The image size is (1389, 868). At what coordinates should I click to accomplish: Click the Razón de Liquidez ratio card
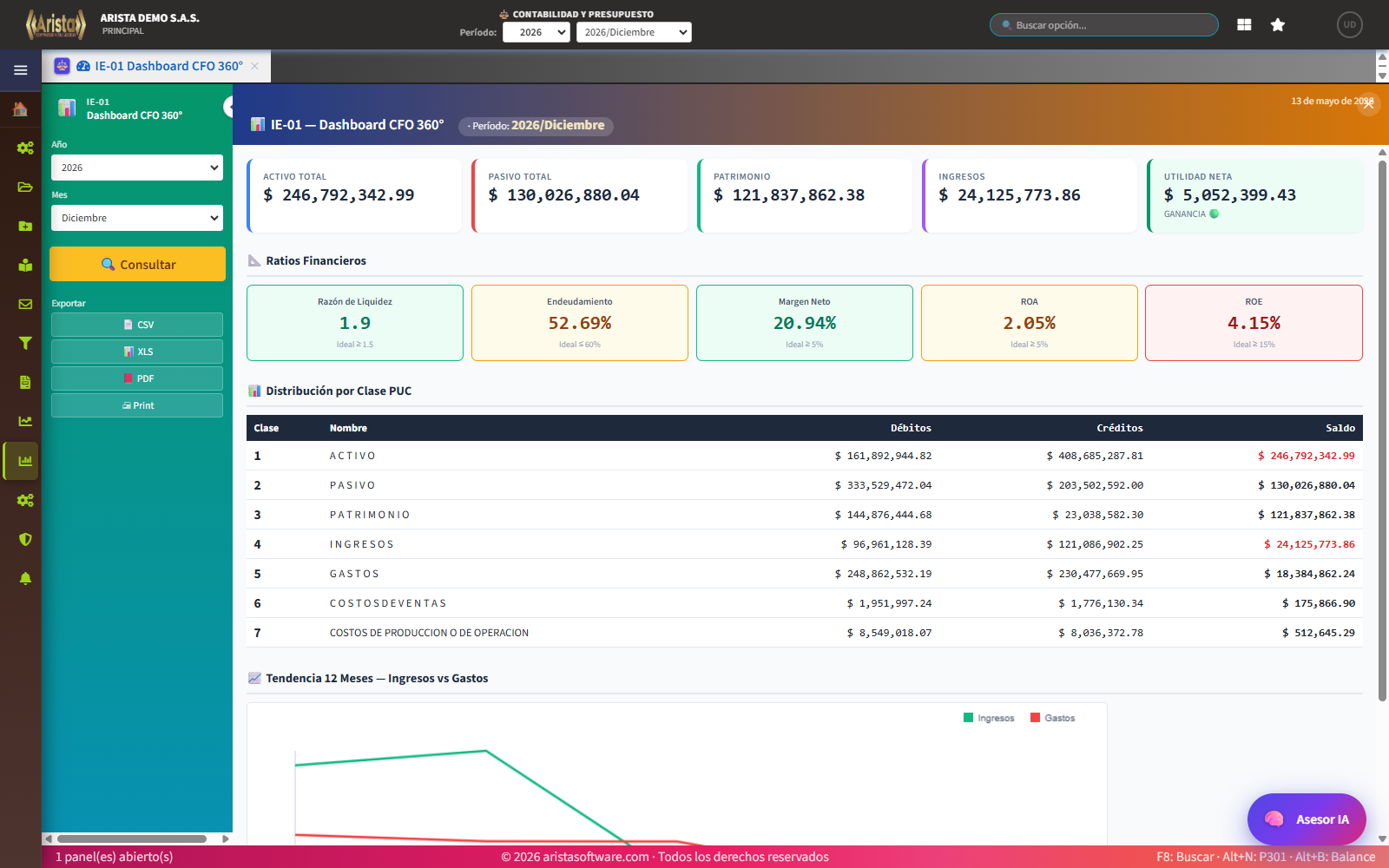[355, 323]
